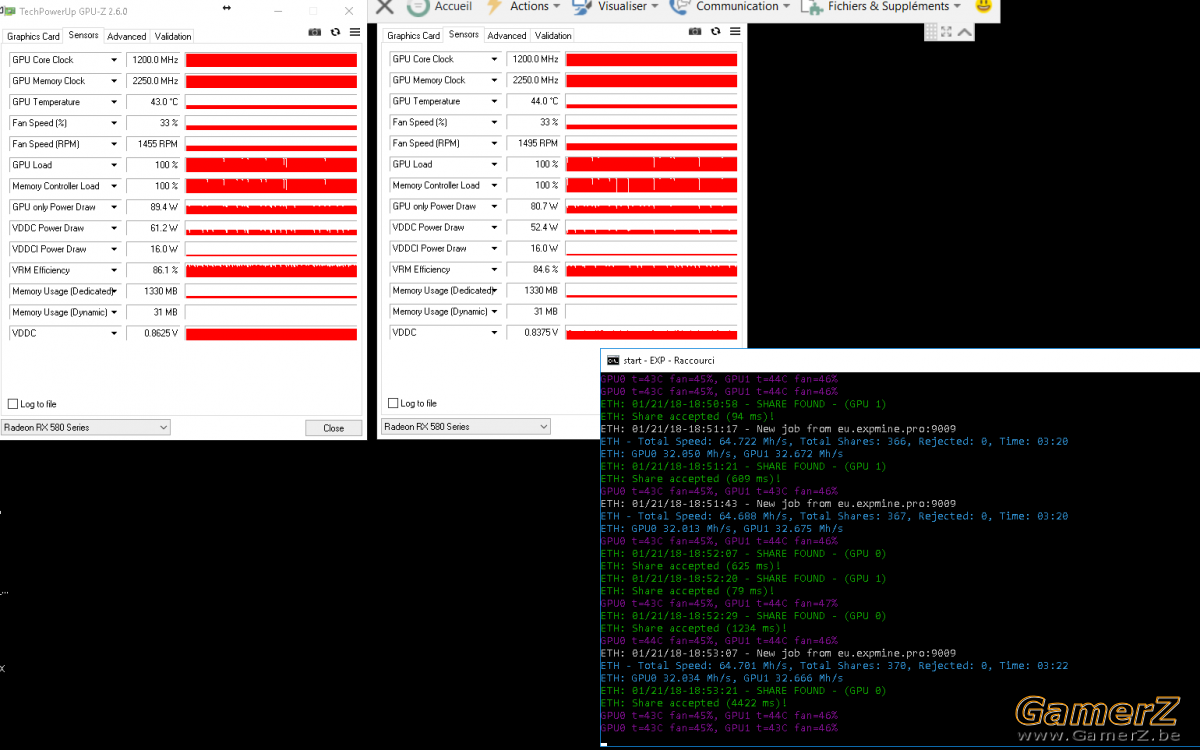The width and height of the screenshot is (1200, 750).
Task: Click the 61.2 W VDDC power value
Action: (x=154, y=228)
